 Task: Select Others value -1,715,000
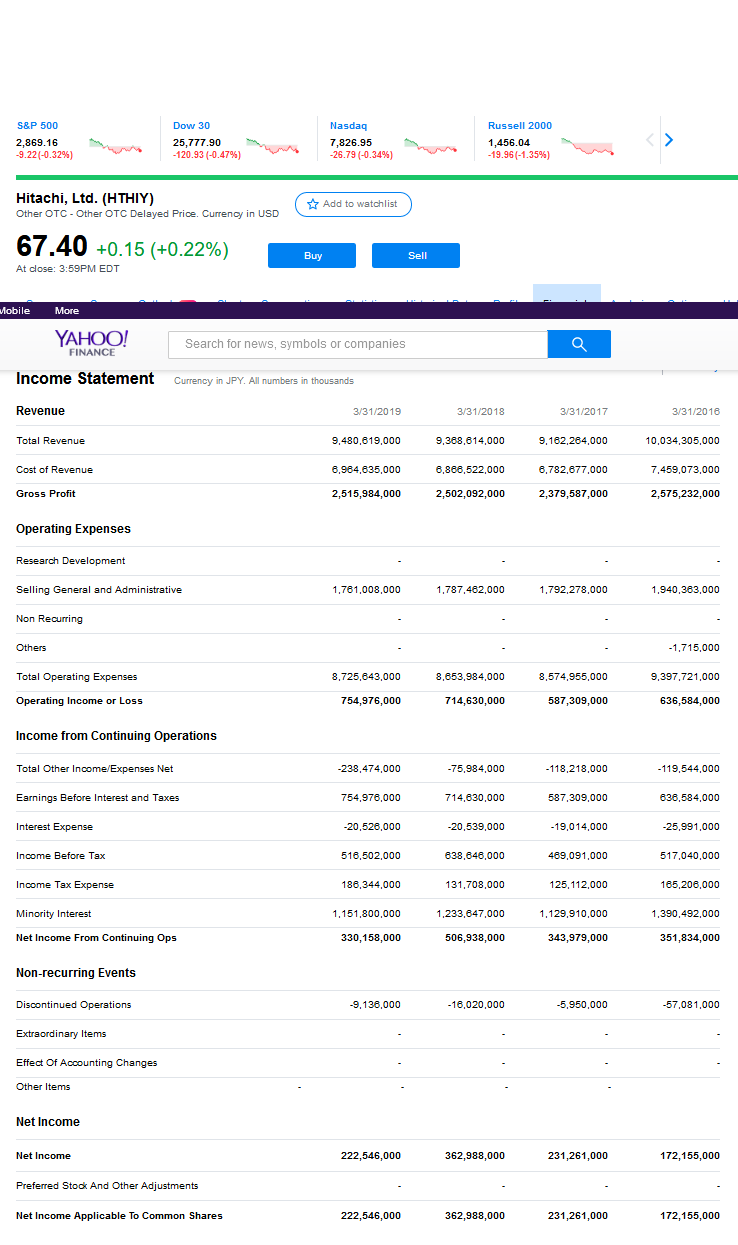tap(694, 648)
